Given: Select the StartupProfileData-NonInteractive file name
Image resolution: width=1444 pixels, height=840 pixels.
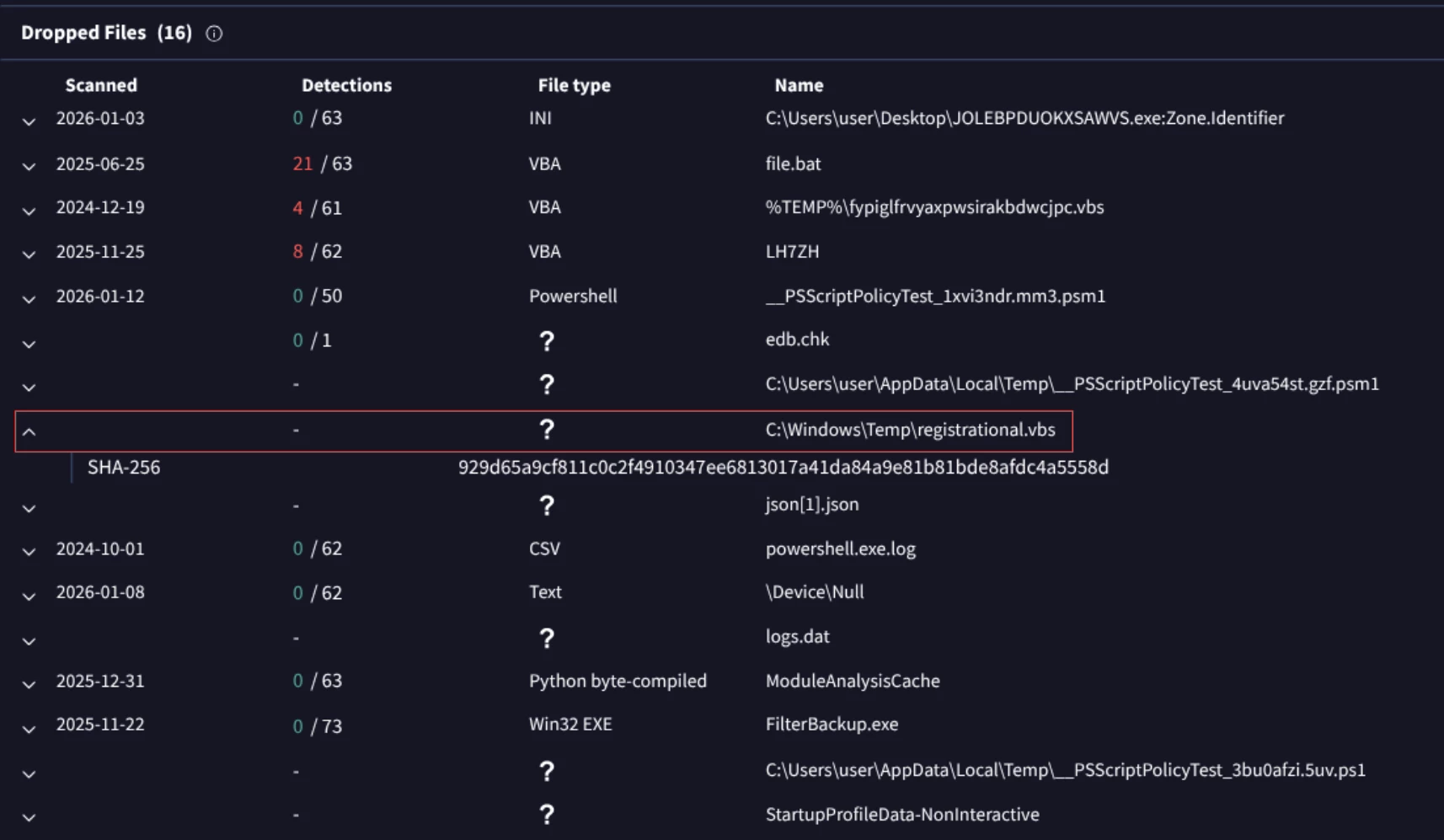Looking at the screenshot, I should pos(902,815).
